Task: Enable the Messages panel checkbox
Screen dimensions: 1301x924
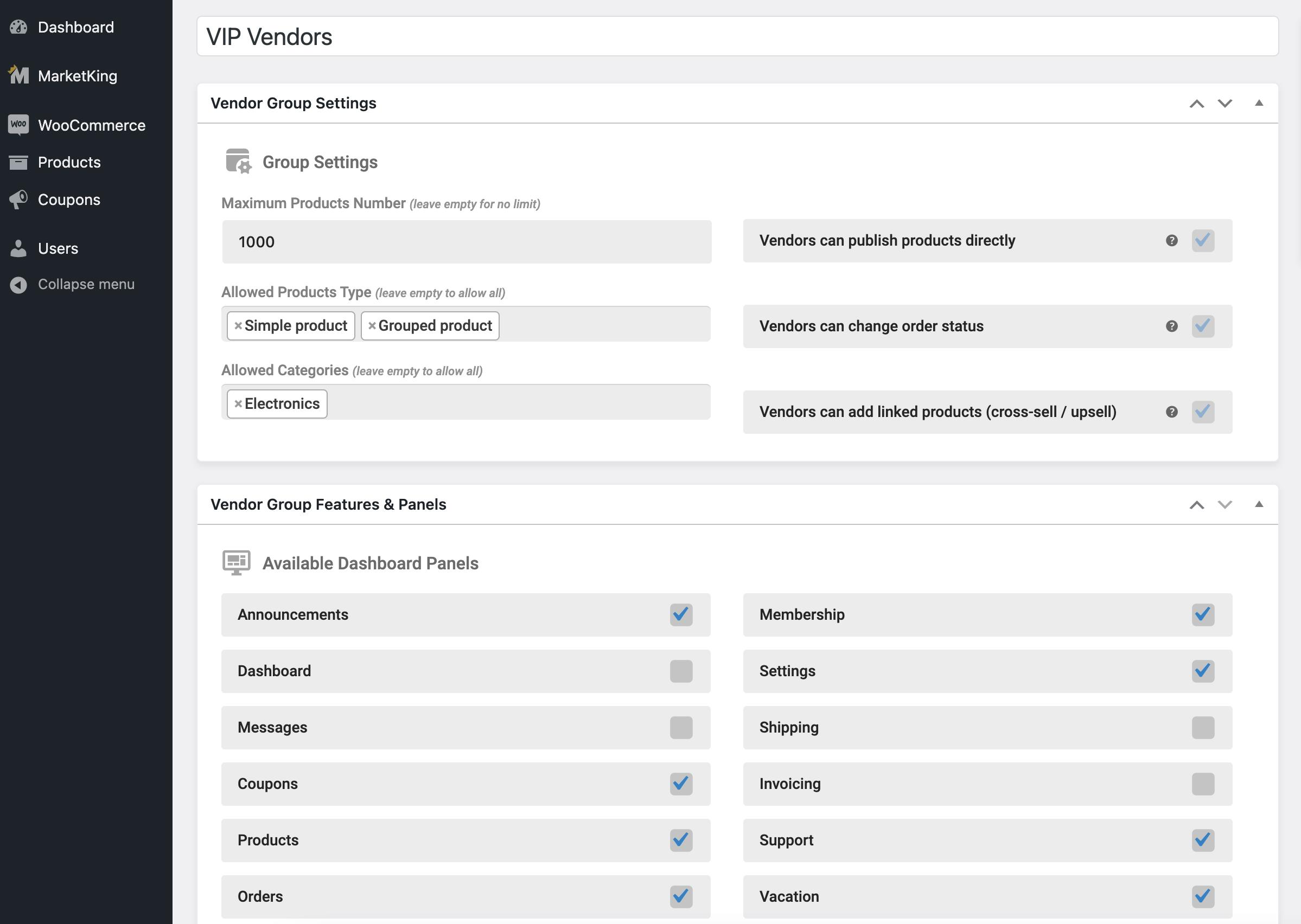Action: pyautogui.click(x=681, y=728)
